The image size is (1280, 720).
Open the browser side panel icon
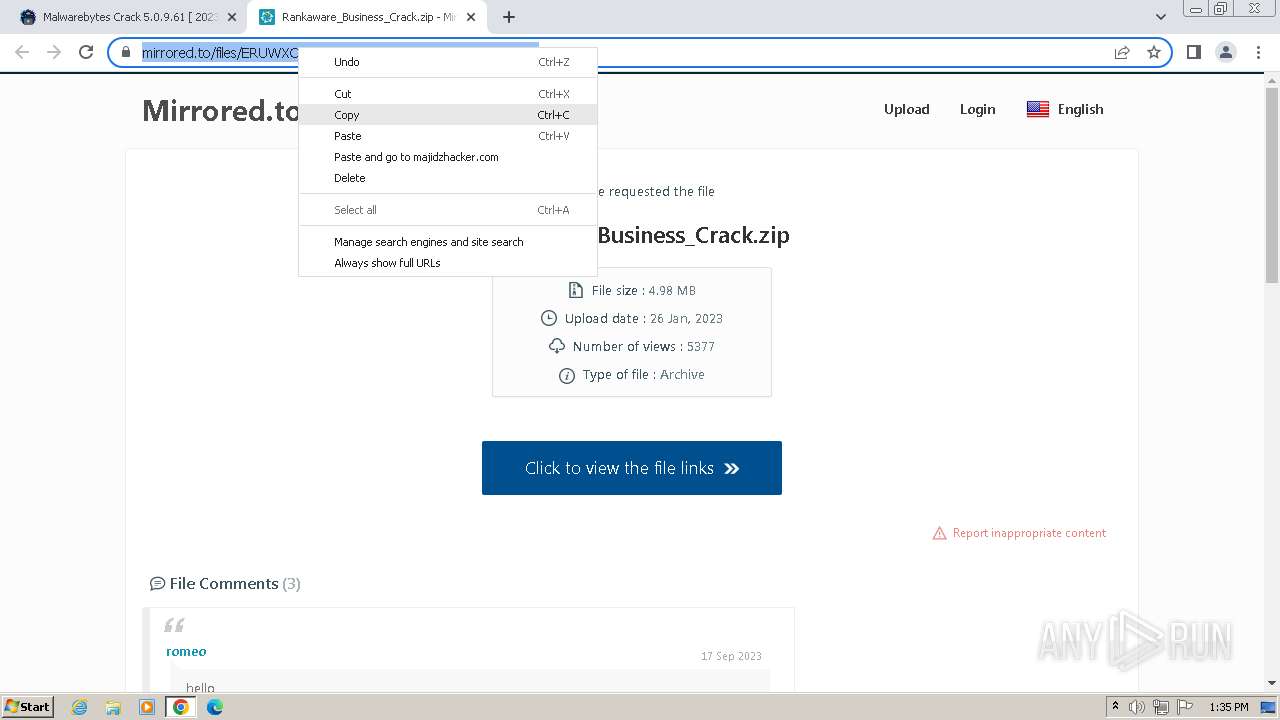click(x=1193, y=52)
